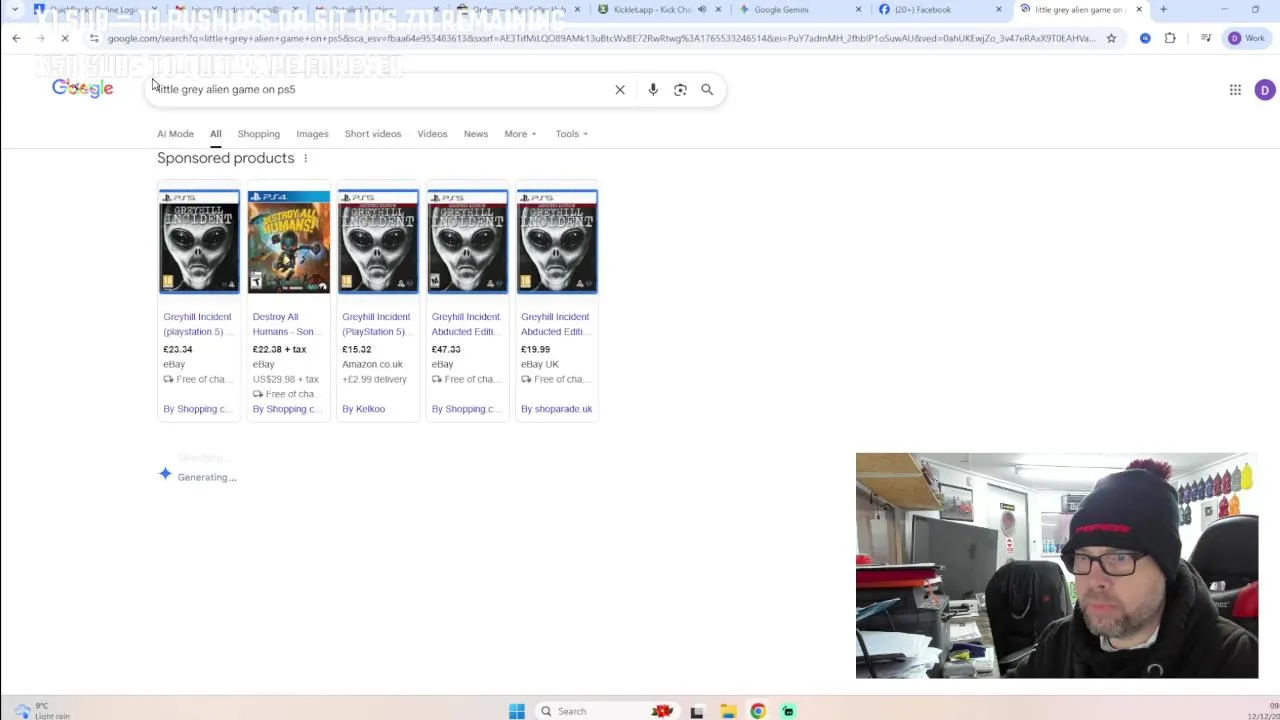This screenshot has height=720, width=1280.
Task: Select the All results tab
Action: pos(215,134)
